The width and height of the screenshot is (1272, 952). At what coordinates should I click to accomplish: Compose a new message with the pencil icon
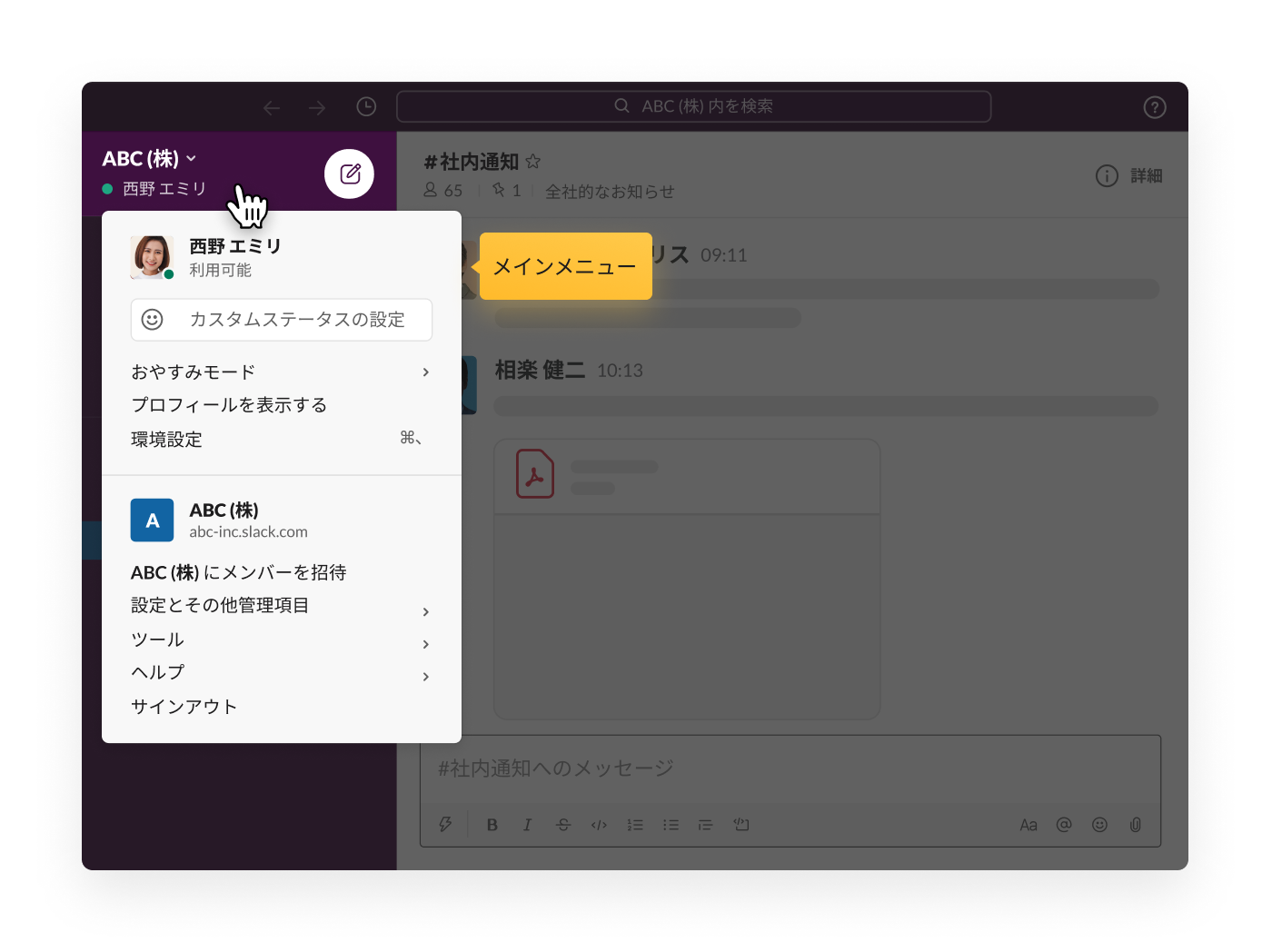point(349,173)
